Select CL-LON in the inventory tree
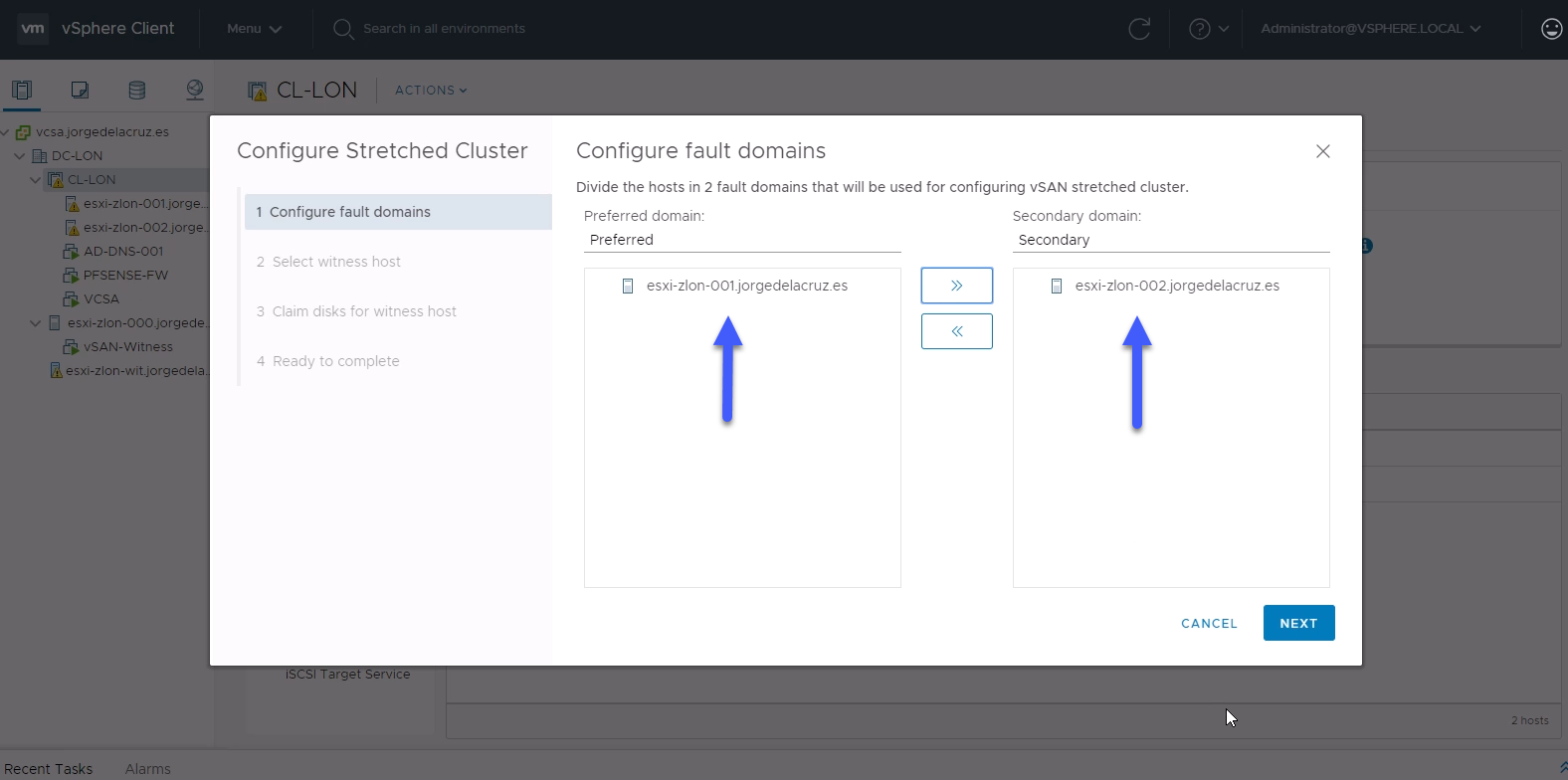The image size is (1568, 780). 92,180
